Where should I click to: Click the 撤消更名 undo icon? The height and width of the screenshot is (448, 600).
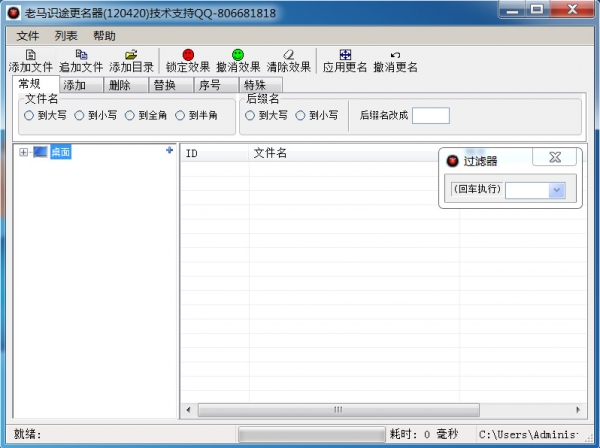(x=395, y=55)
